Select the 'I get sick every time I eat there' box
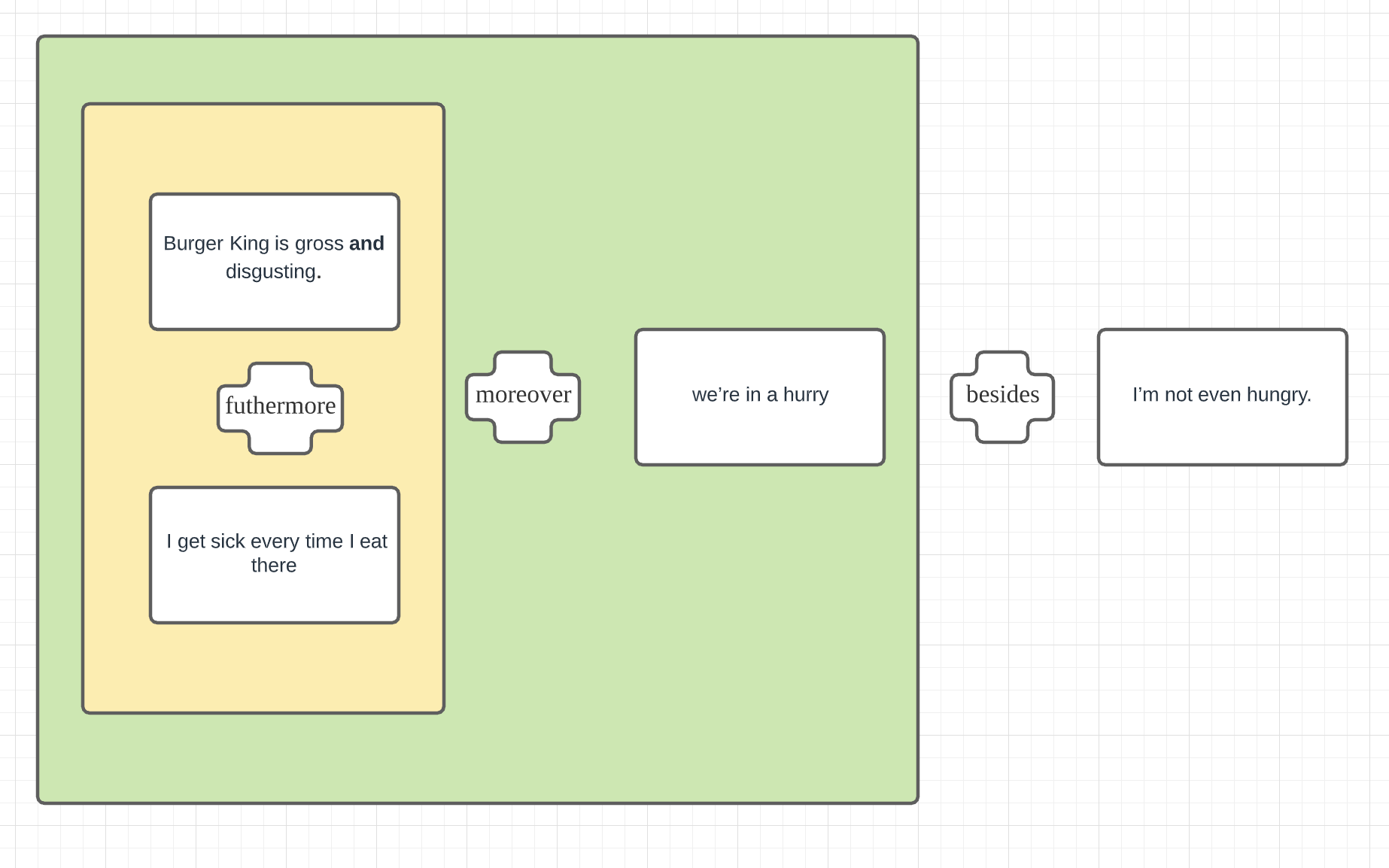The height and width of the screenshot is (868, 1389). point(275,555)
